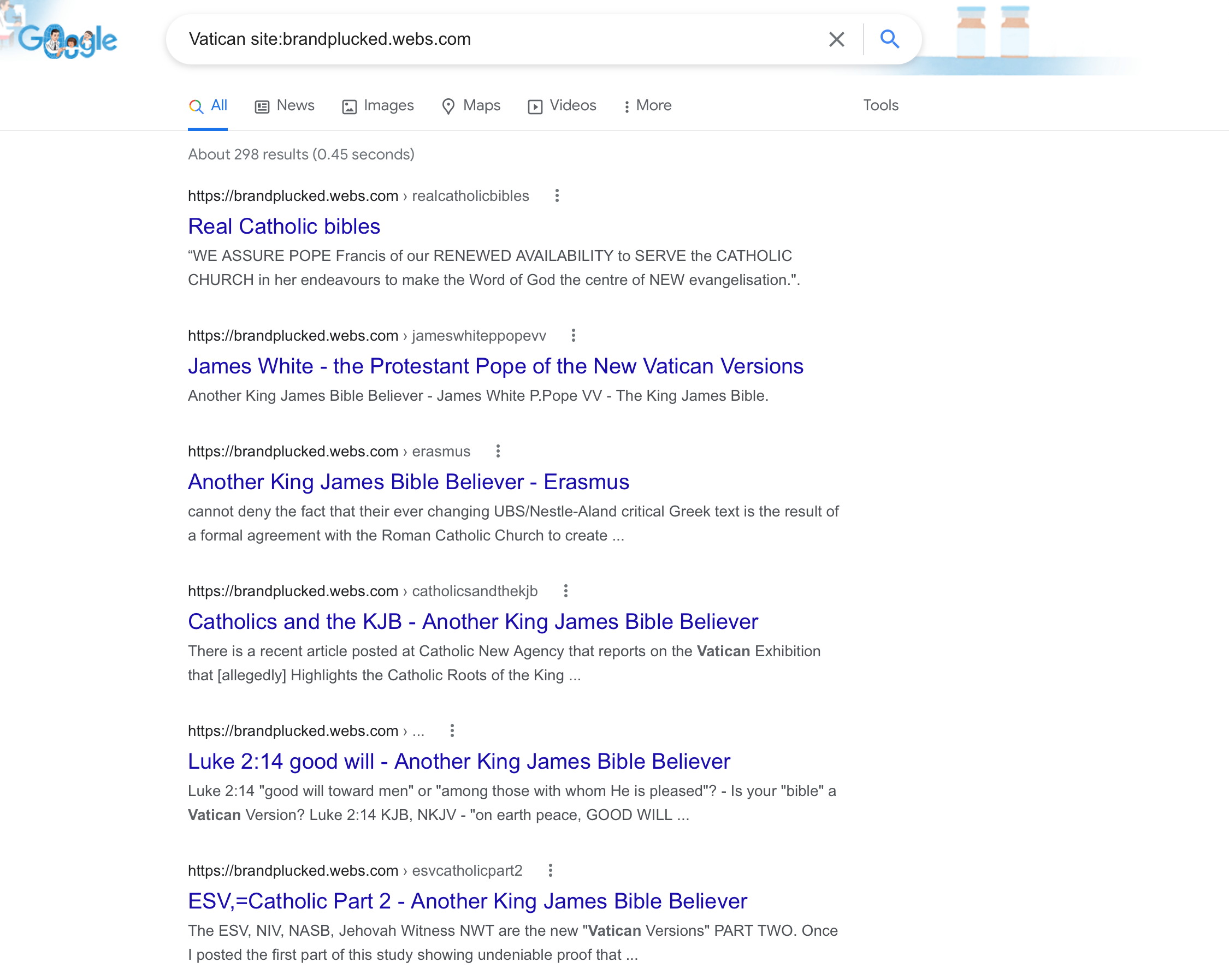The height and width of the screenshot is (980, 1229).
Task: Switch to the Images tab
Action: click(378, 106)
